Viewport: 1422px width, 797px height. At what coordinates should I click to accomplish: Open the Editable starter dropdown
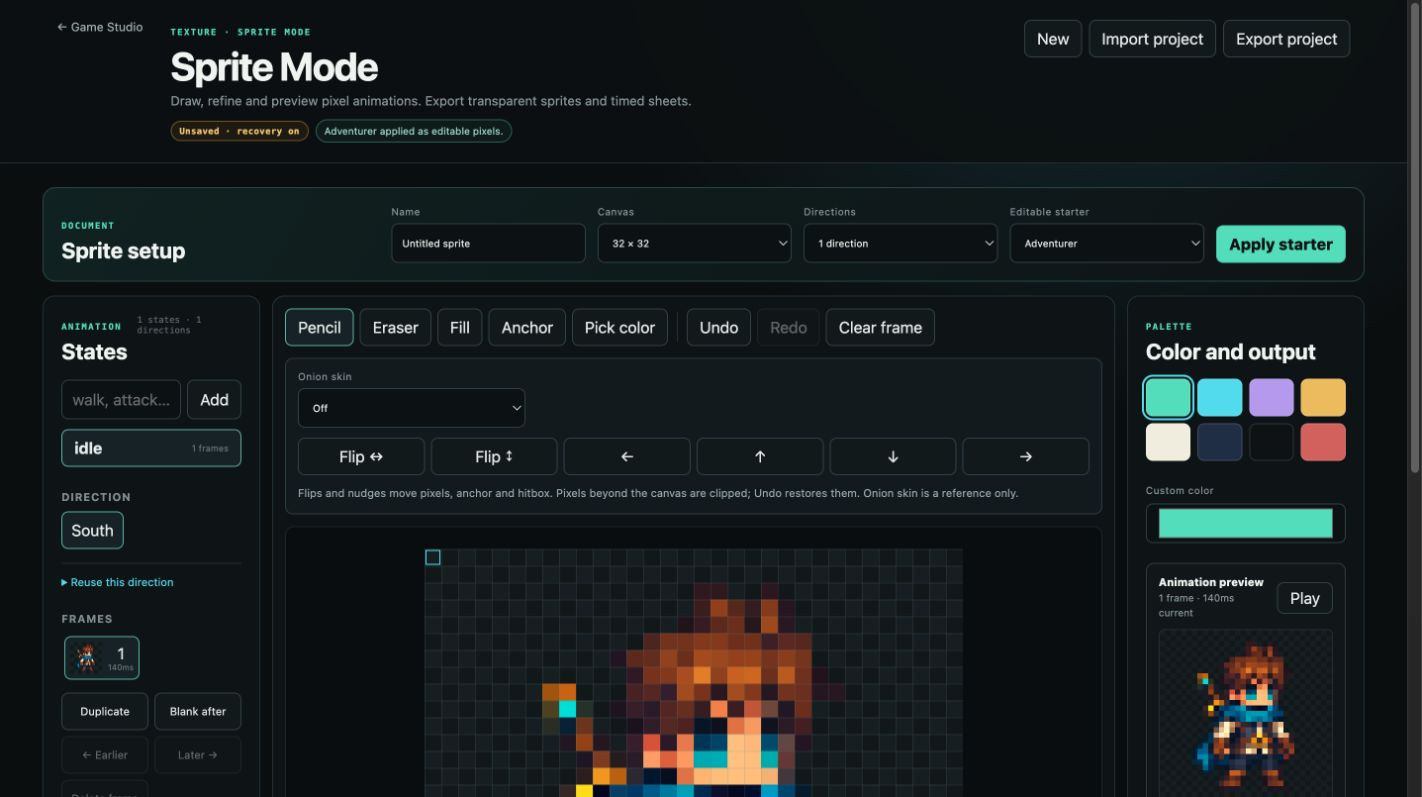tap(1106, 243)
